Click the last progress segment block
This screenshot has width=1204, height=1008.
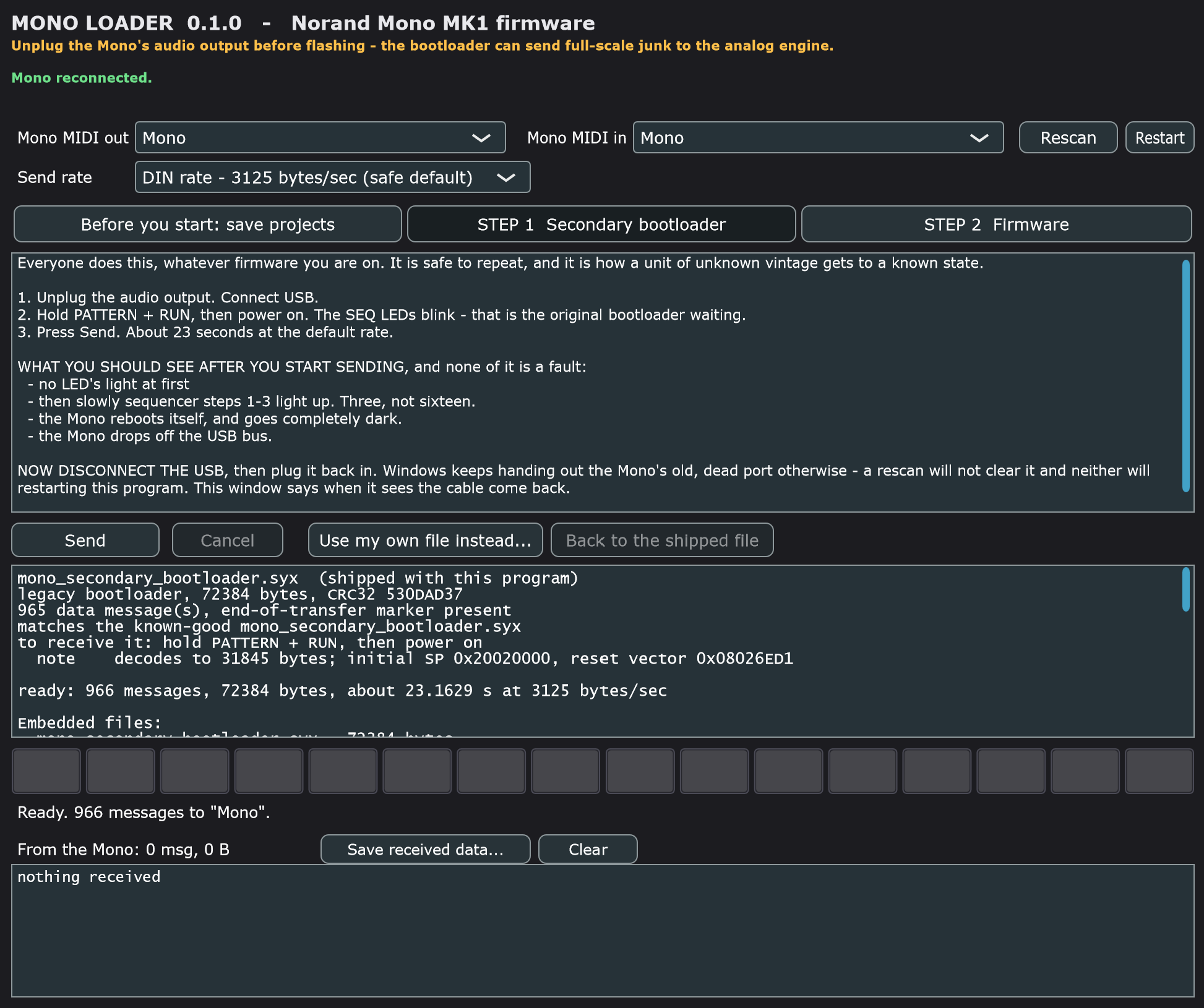pos(1159,771)
